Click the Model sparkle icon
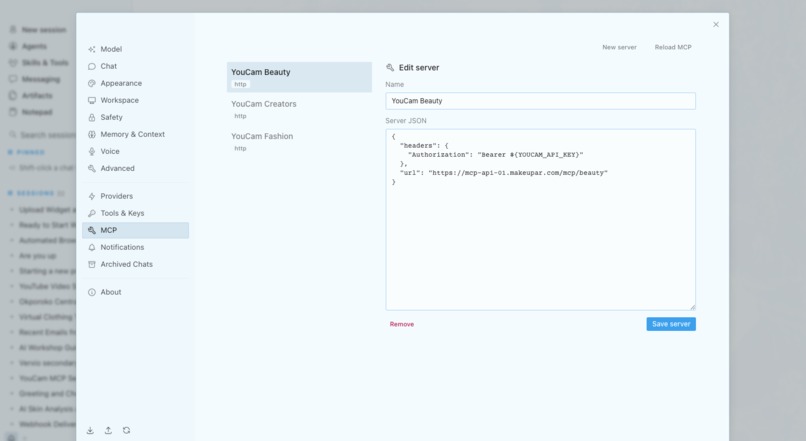 [x=91, y=49]
